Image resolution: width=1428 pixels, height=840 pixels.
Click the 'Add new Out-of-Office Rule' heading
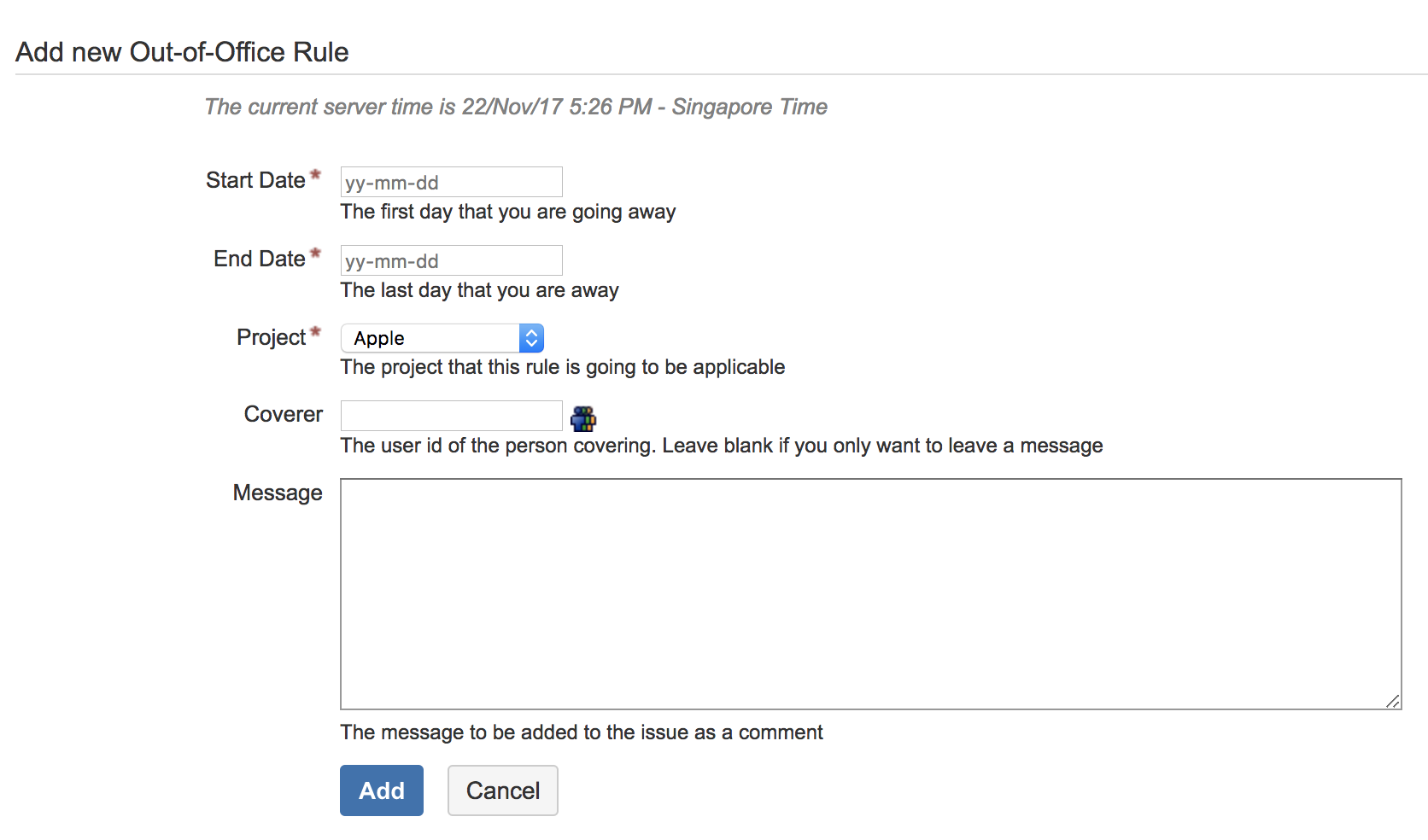(x=182, y=52)
